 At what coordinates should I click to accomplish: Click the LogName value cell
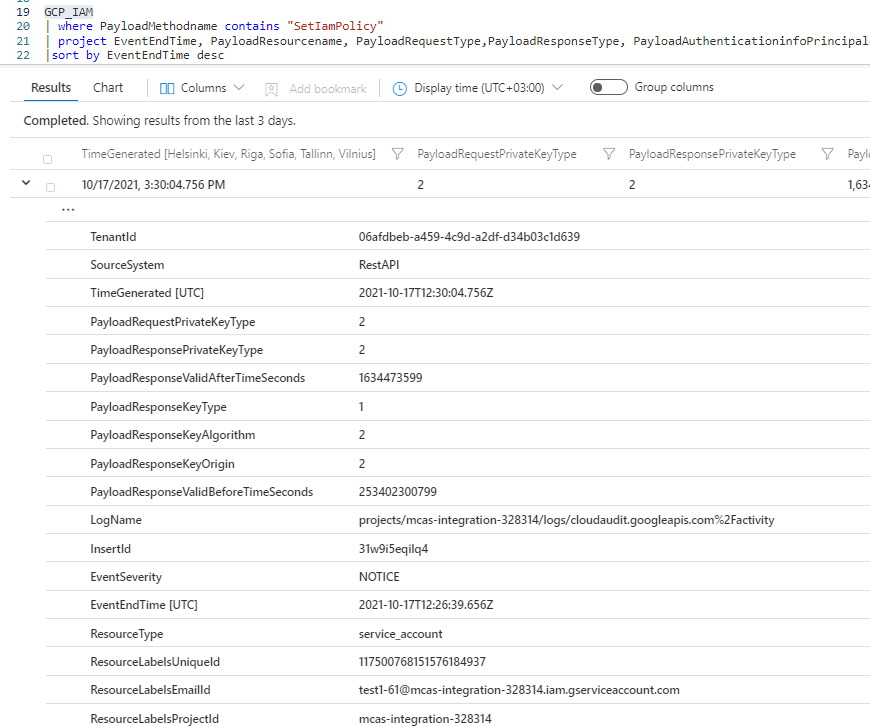[566, 520]
